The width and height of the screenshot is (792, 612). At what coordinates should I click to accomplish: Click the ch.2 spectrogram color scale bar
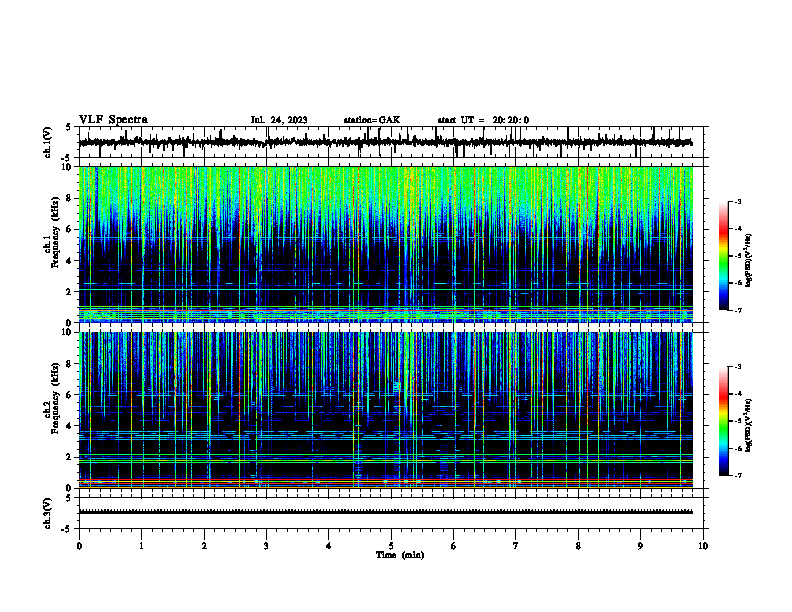tap(724, 421)
